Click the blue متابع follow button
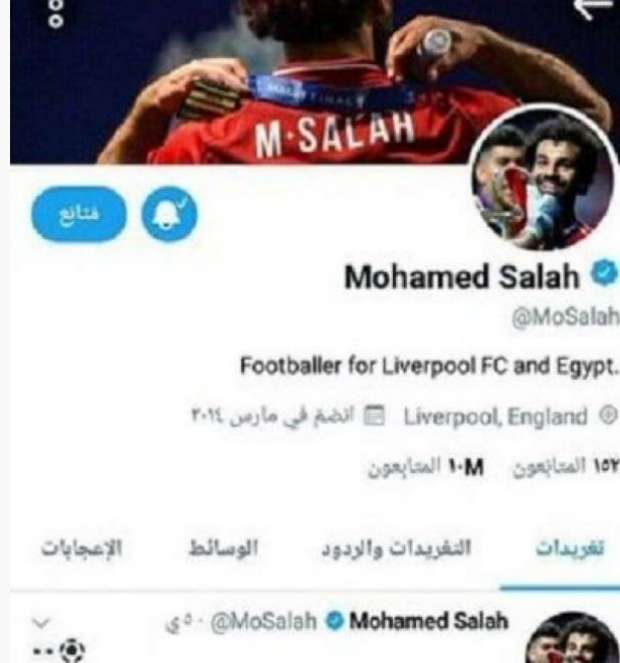Image resolution: width=620 pixels, height=663 pixels. click(79, 214)
